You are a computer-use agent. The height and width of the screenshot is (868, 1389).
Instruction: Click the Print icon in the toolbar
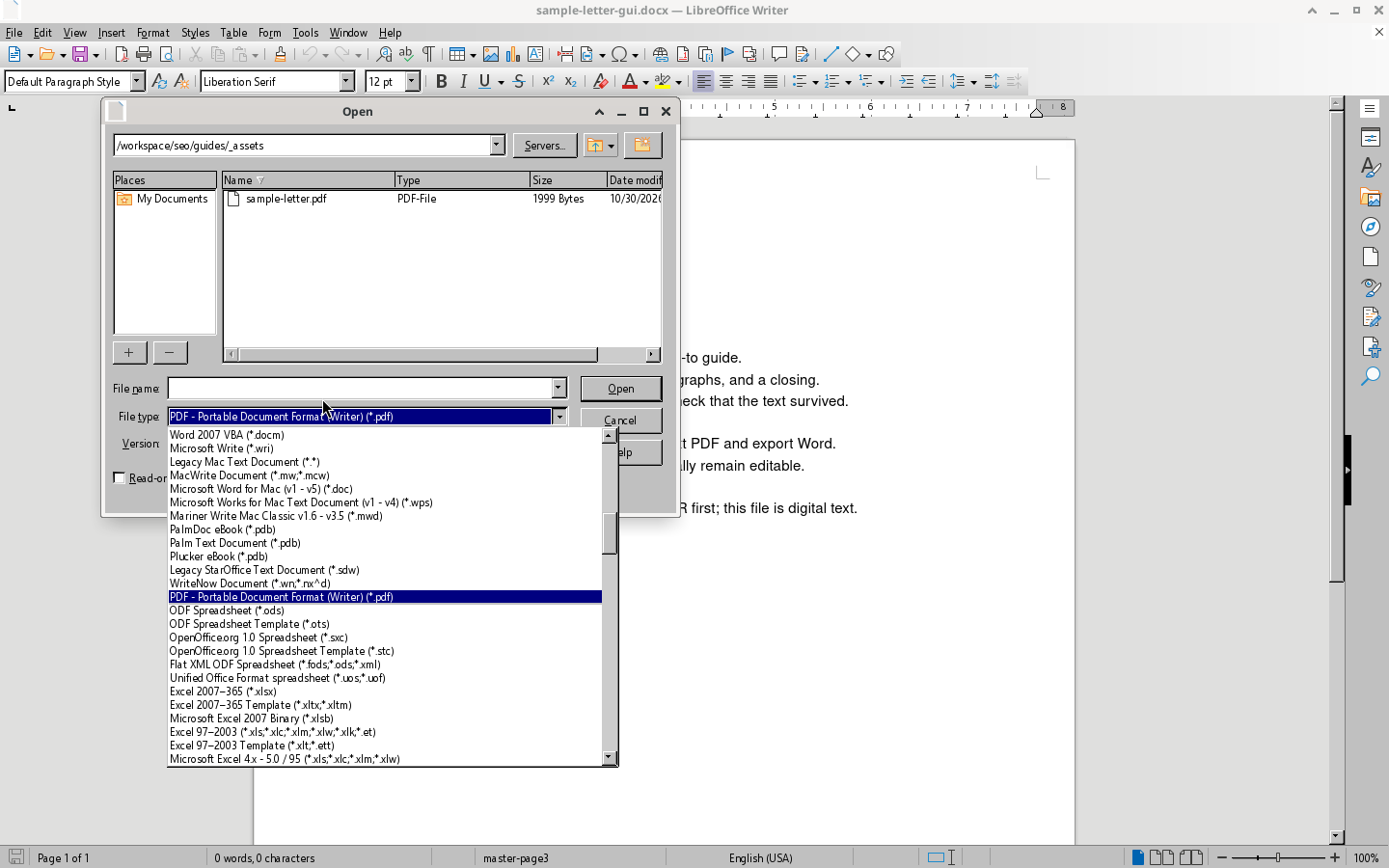[x=144, y=54]
